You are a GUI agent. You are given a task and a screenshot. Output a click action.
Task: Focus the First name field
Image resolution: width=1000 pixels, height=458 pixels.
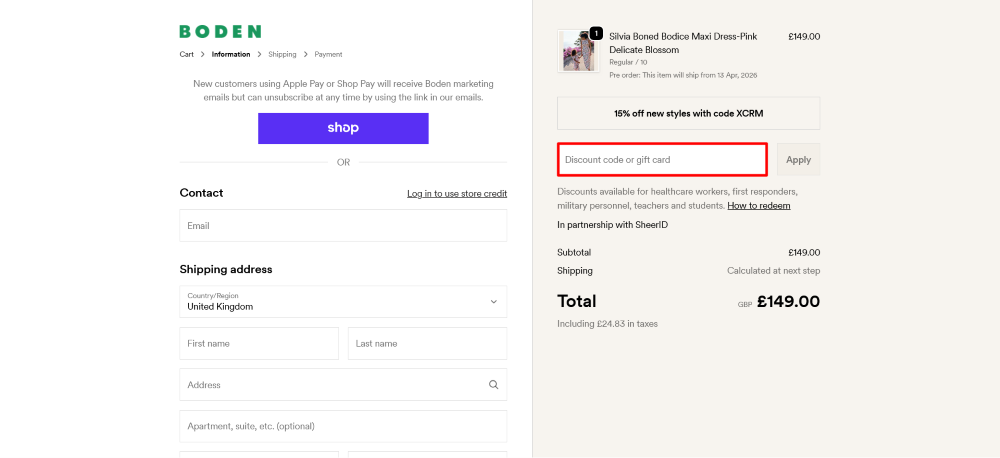[259, 344]
